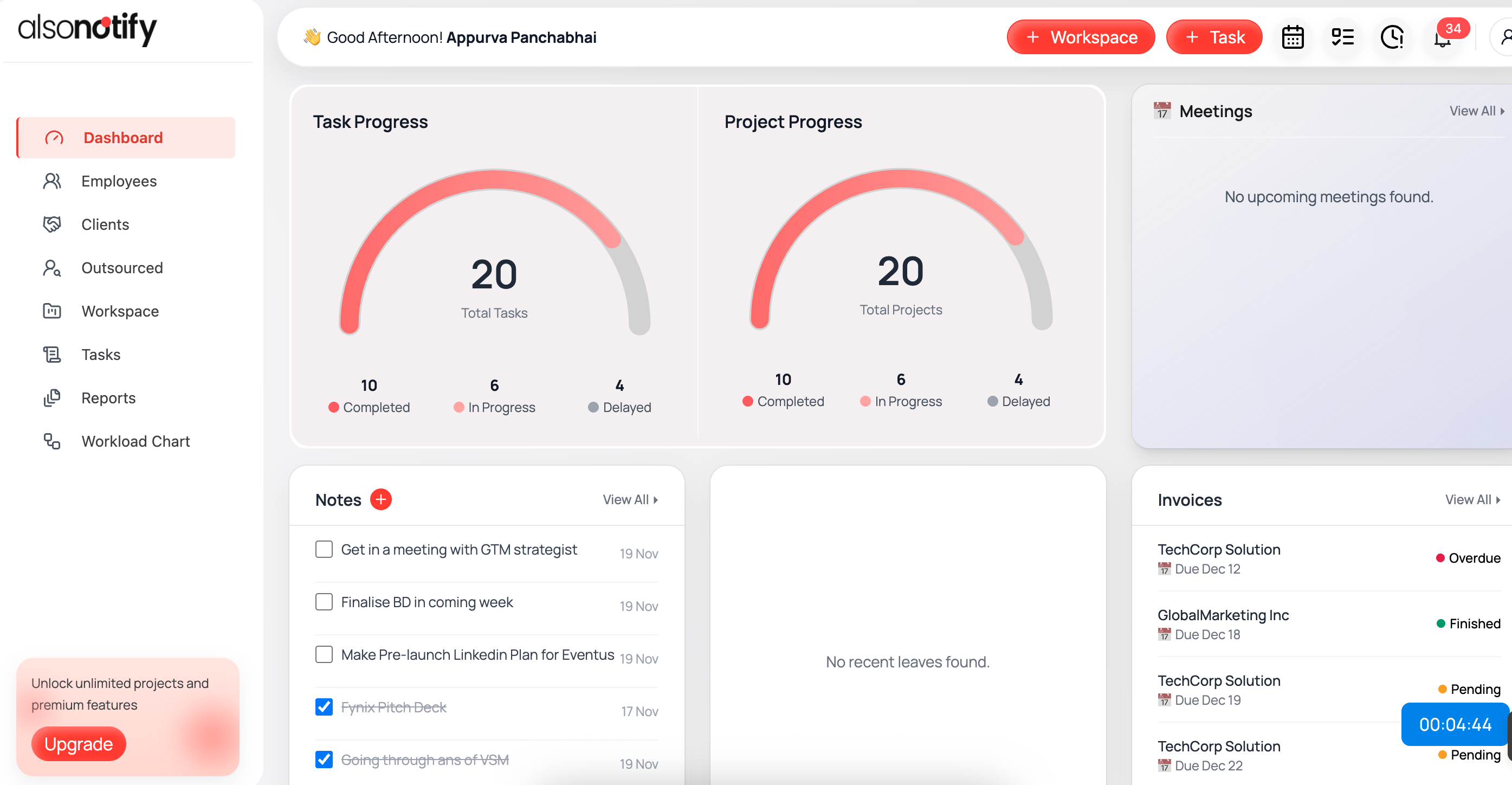Viewport: 1512px width, 785px height.
Task: Click the Employees sidebar icon
Action: (52, 181)
